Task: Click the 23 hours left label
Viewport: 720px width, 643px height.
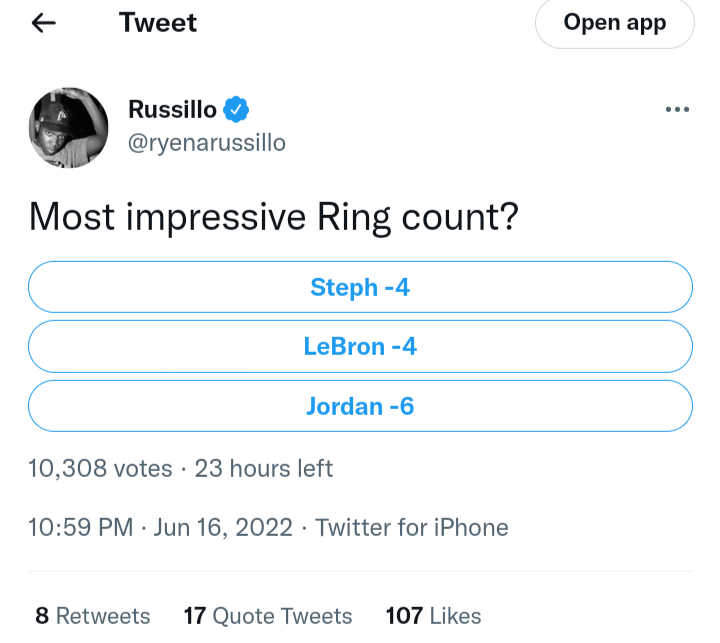Action: click(x=264, y=468)
